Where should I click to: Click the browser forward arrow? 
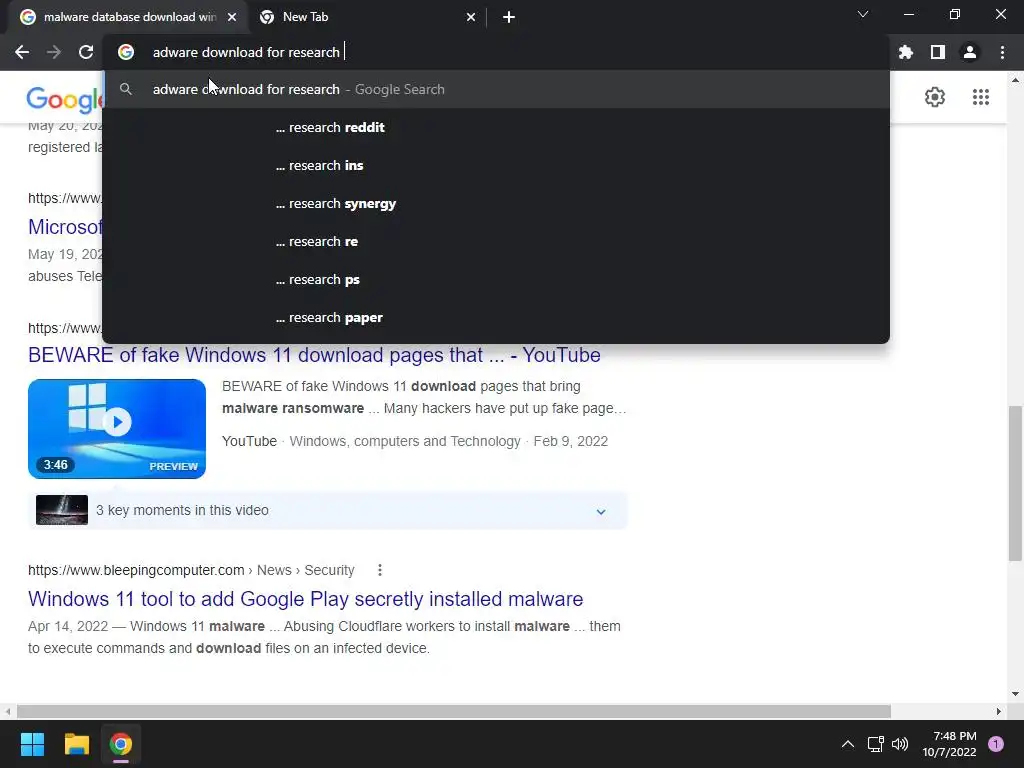(54, 52)
